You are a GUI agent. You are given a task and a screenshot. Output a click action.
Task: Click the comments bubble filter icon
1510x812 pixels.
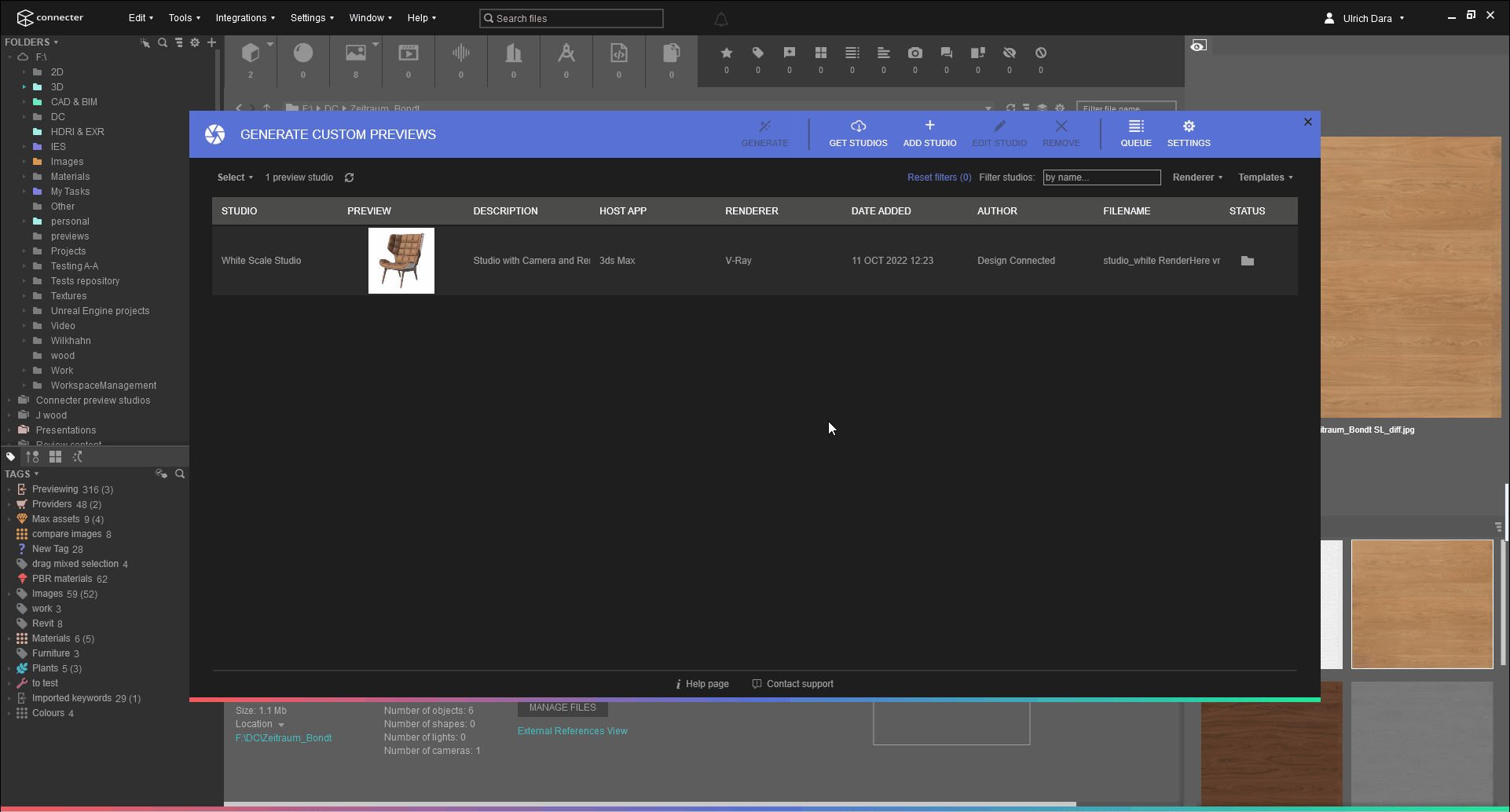[x=947, y=53]
